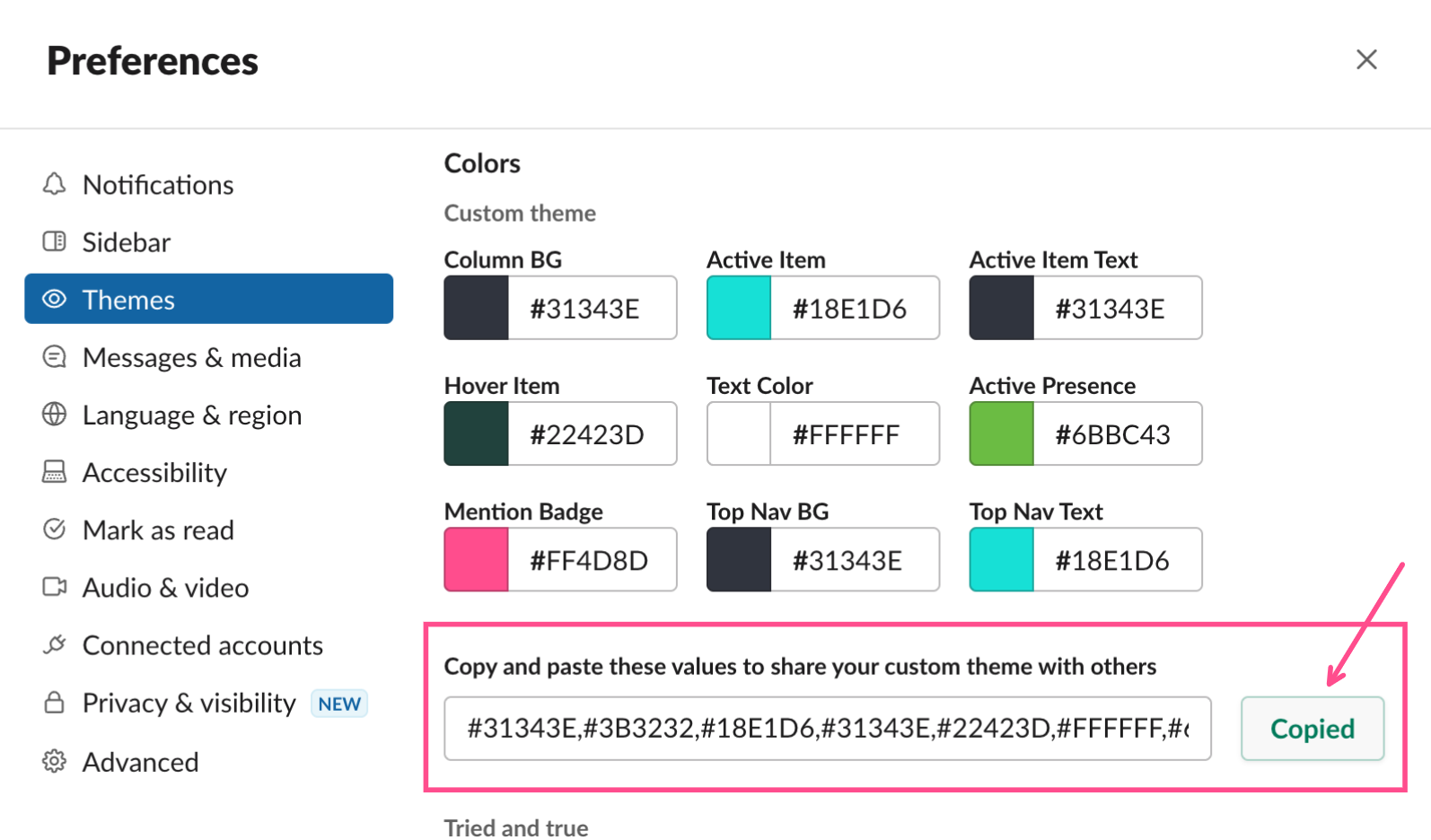The height and width of the screenshot is (840, 1431).
Task: Click the Themes eye icon
Action: click(x=55, y=299)
